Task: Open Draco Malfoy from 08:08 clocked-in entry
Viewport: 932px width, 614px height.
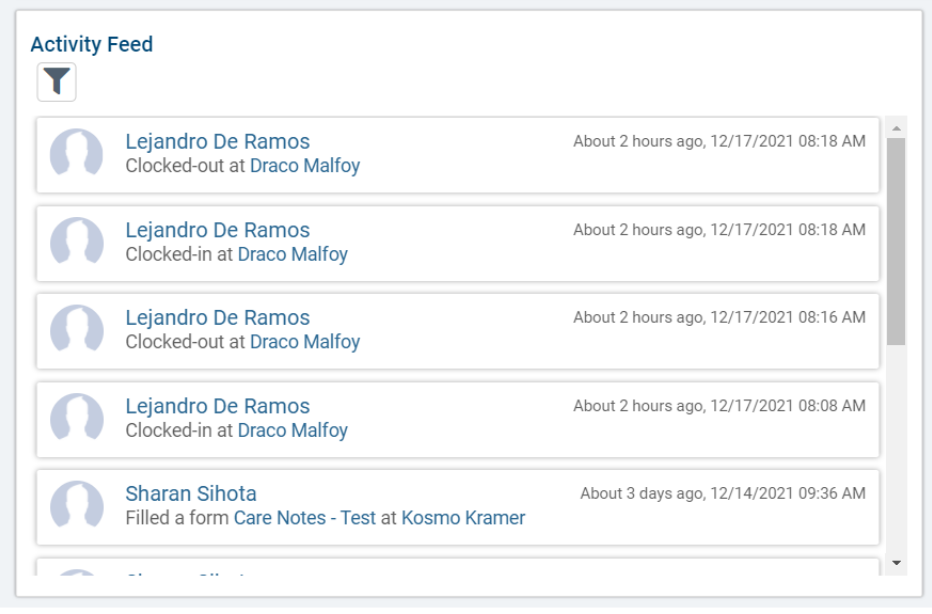Action: (292, 430)
